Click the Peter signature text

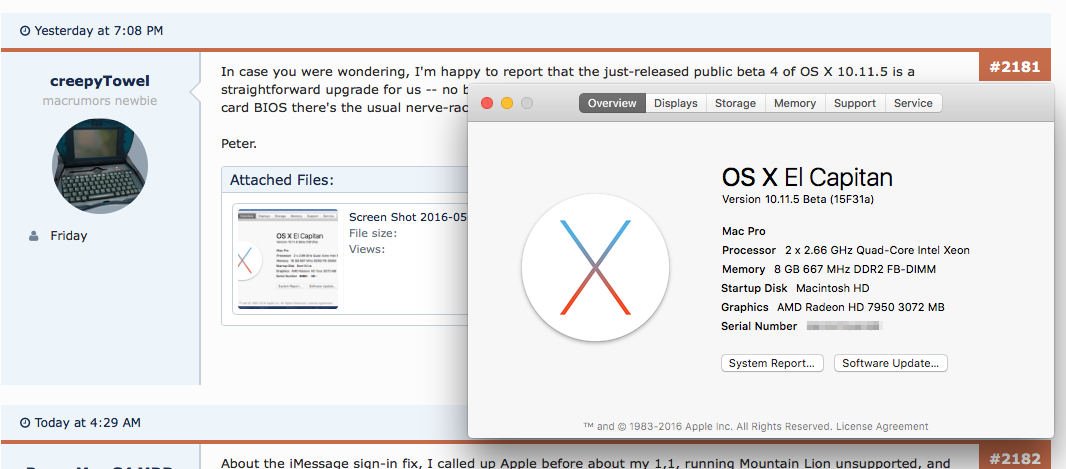(x=239, y=144)
